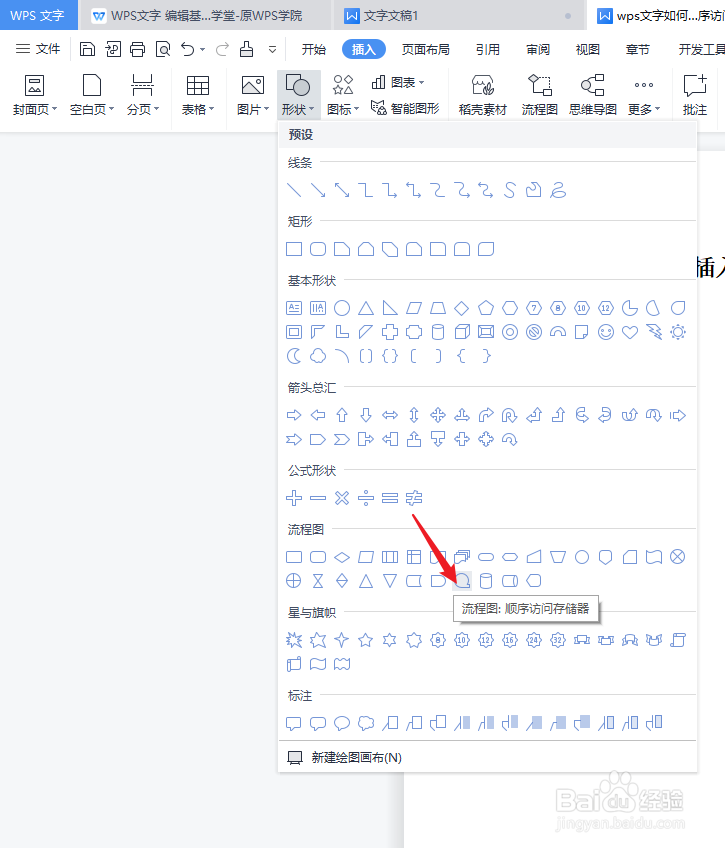Screen dimensions: 725x848
Task: Open the 审阅 ribbon tab
Action: pos(538,49)
